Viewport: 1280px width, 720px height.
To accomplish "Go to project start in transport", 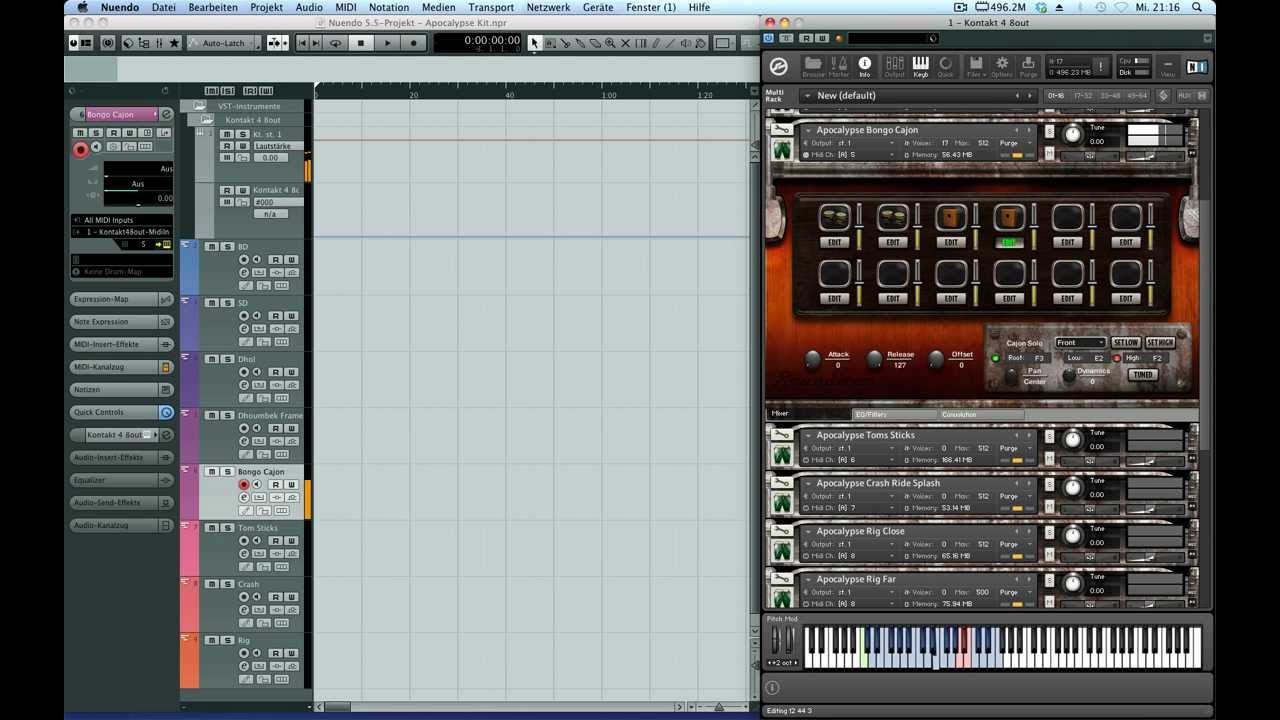I will 303,43.
